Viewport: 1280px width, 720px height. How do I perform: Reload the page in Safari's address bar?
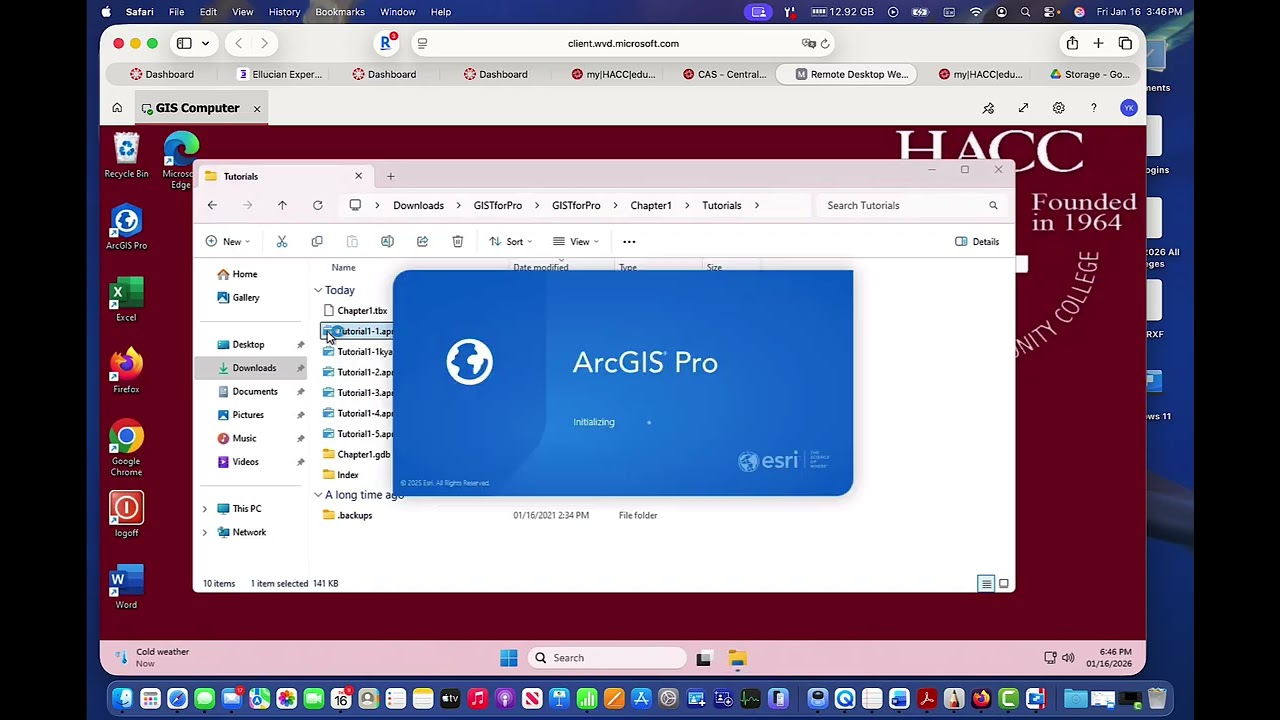(825, 43)
